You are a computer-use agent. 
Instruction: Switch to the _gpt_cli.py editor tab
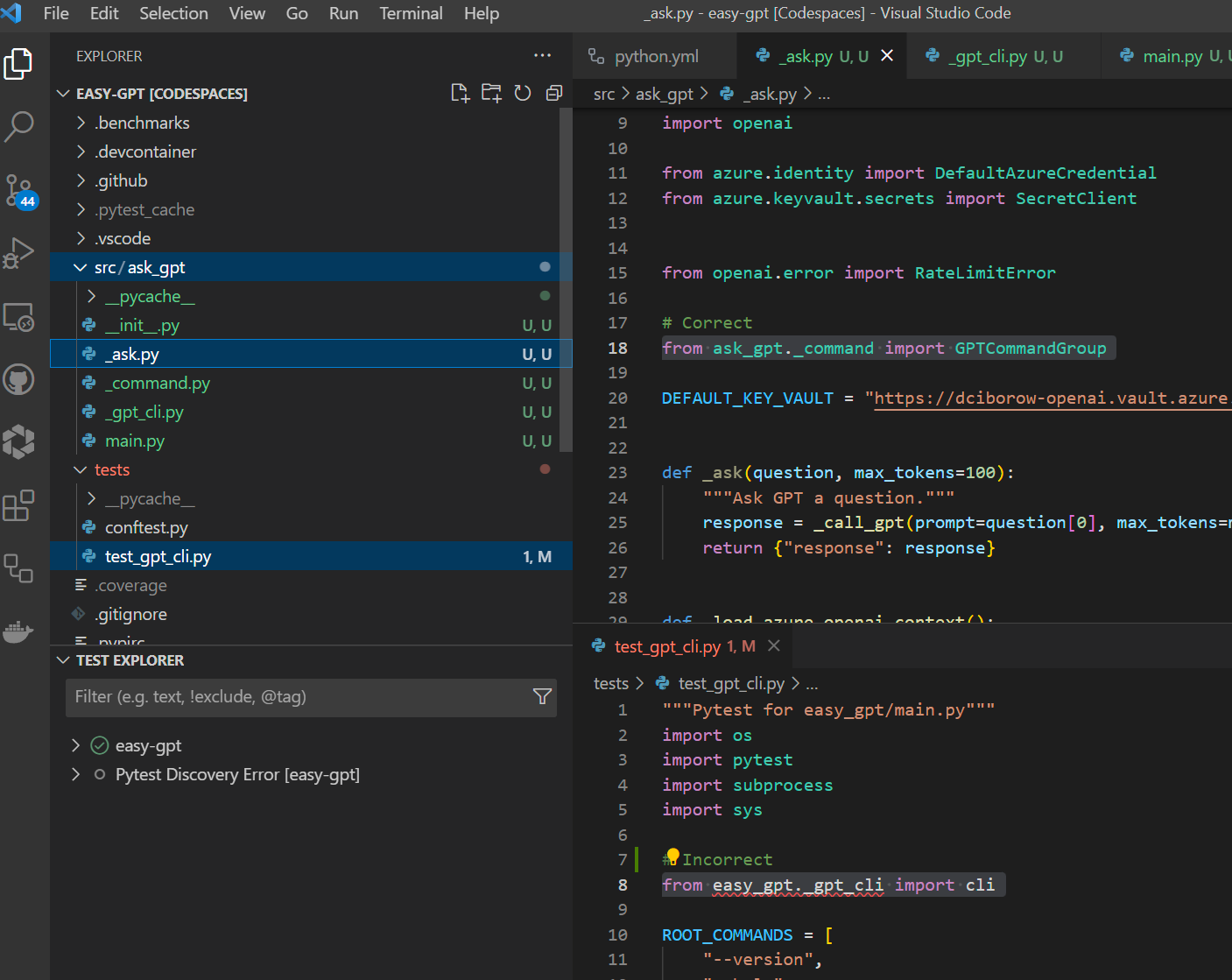[1005, 56]
